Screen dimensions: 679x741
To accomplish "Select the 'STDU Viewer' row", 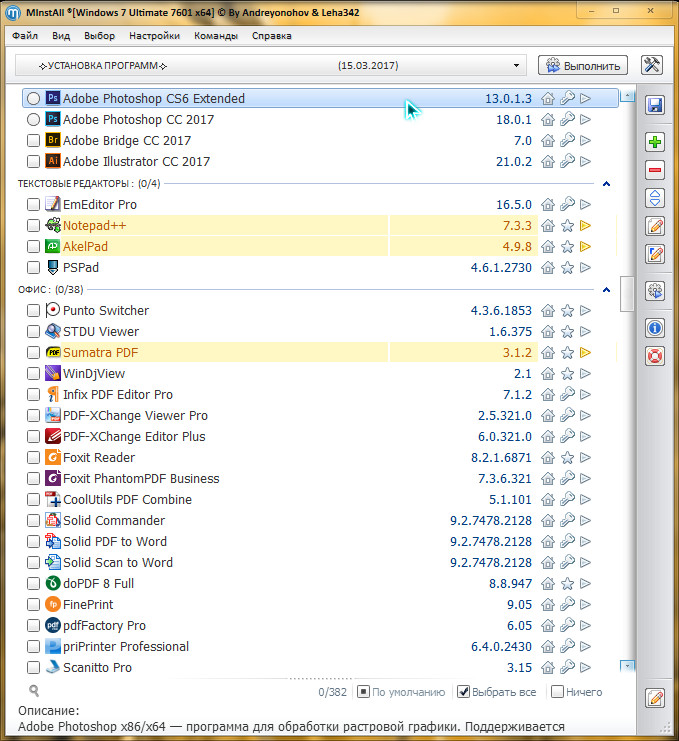I will pos(320,332).
